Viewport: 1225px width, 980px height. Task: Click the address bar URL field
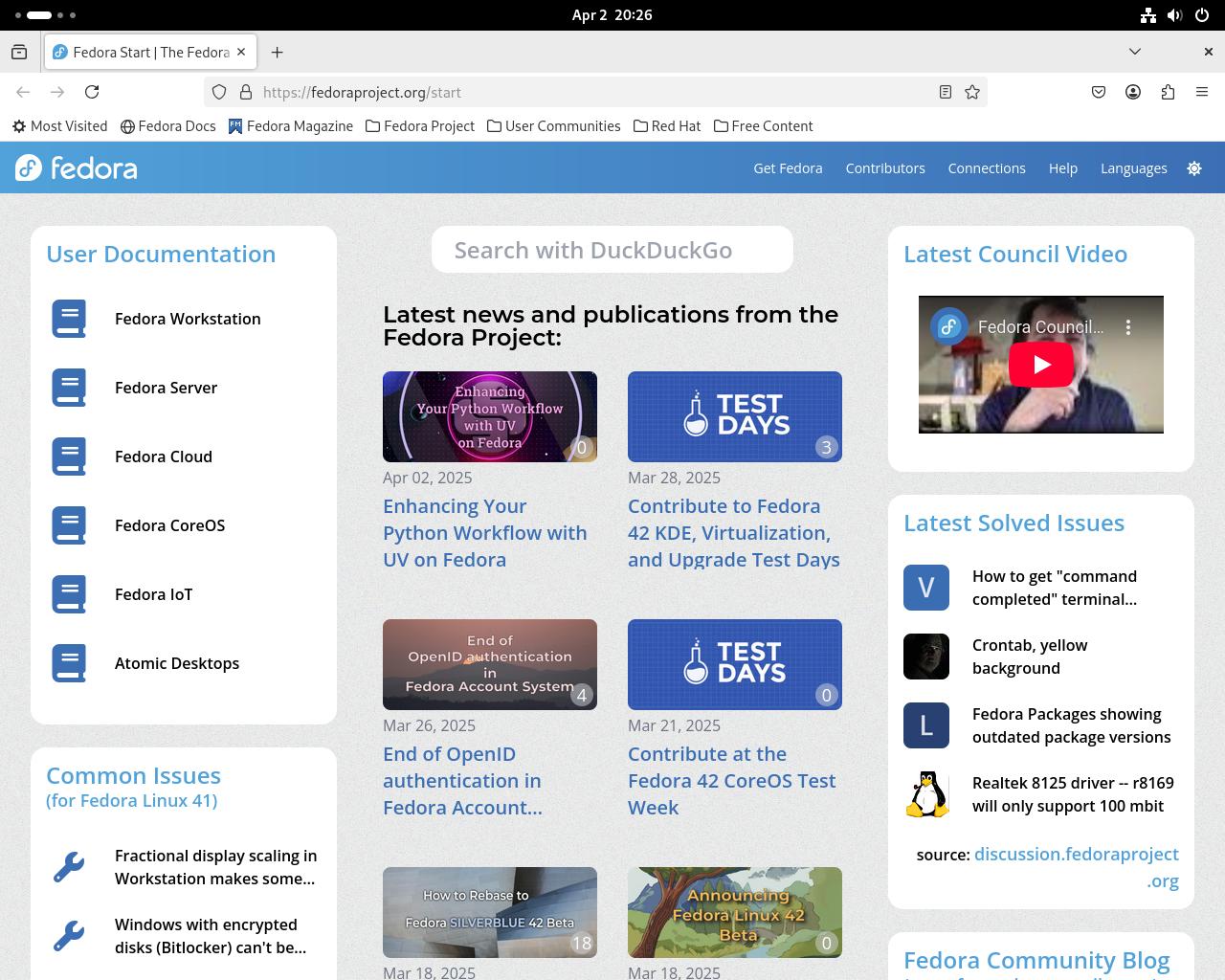coord(593,92)
